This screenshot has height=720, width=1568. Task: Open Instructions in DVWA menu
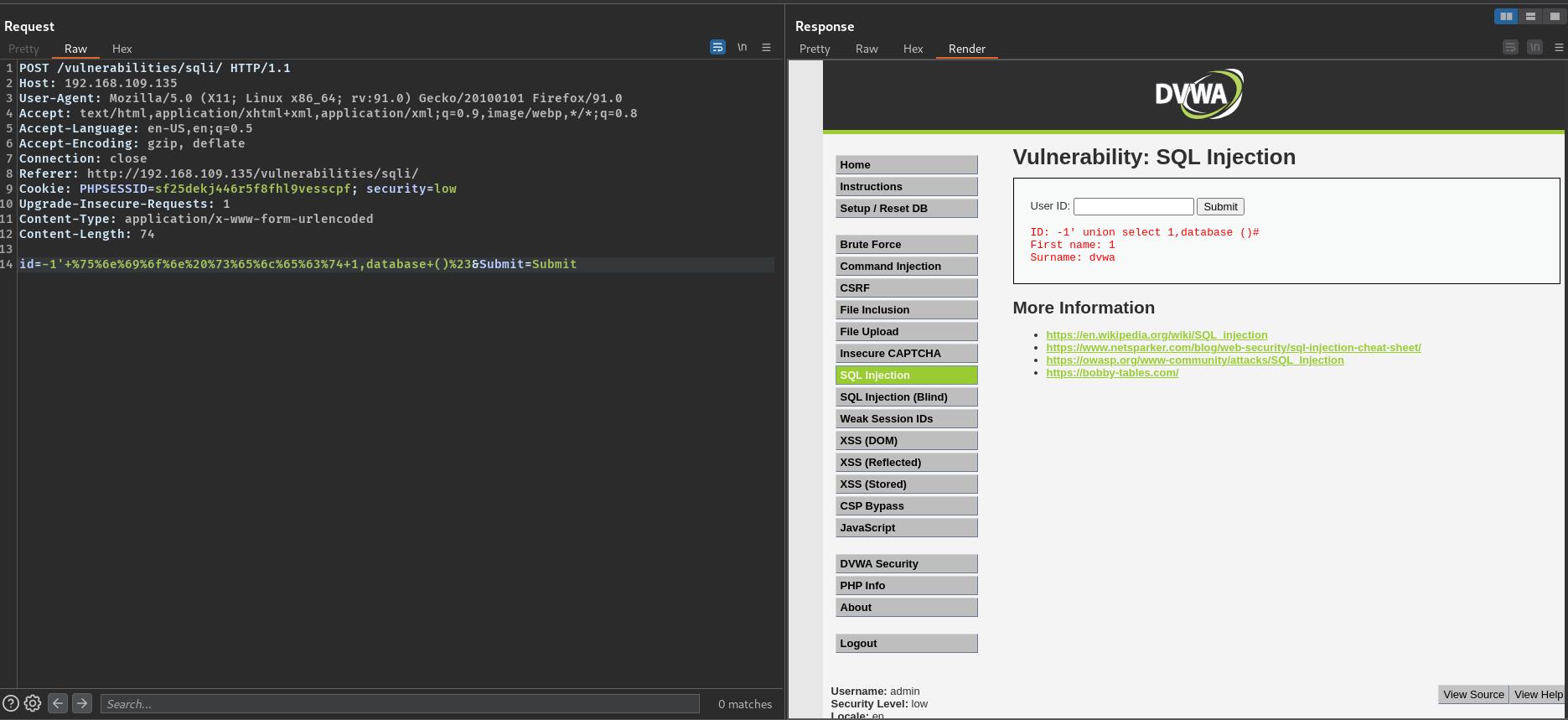(906, 187)
